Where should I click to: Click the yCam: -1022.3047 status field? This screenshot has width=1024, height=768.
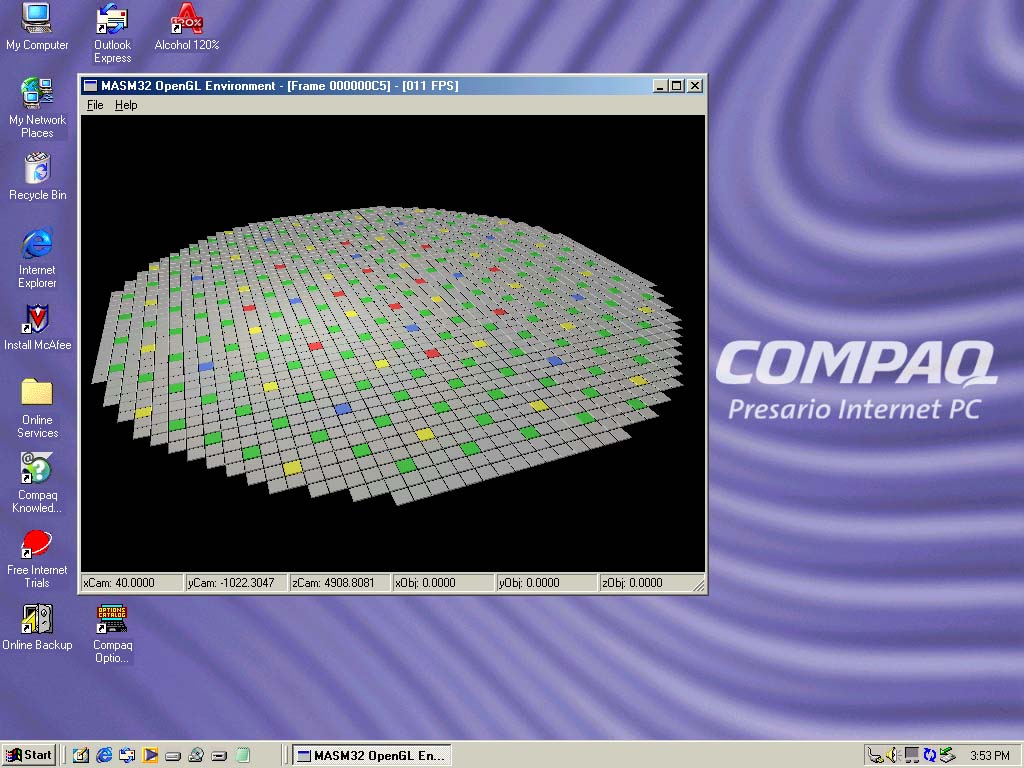[236, 583]
